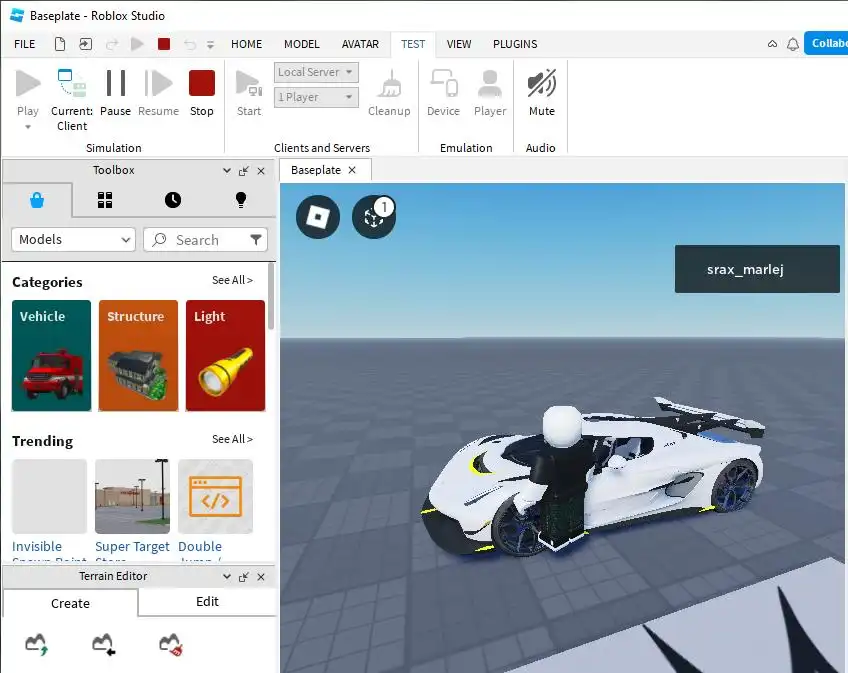Viewport: 848px width, 673px height.
Task: Open Toolbox Creations lightbulb tab
Action: coord(241,200)
